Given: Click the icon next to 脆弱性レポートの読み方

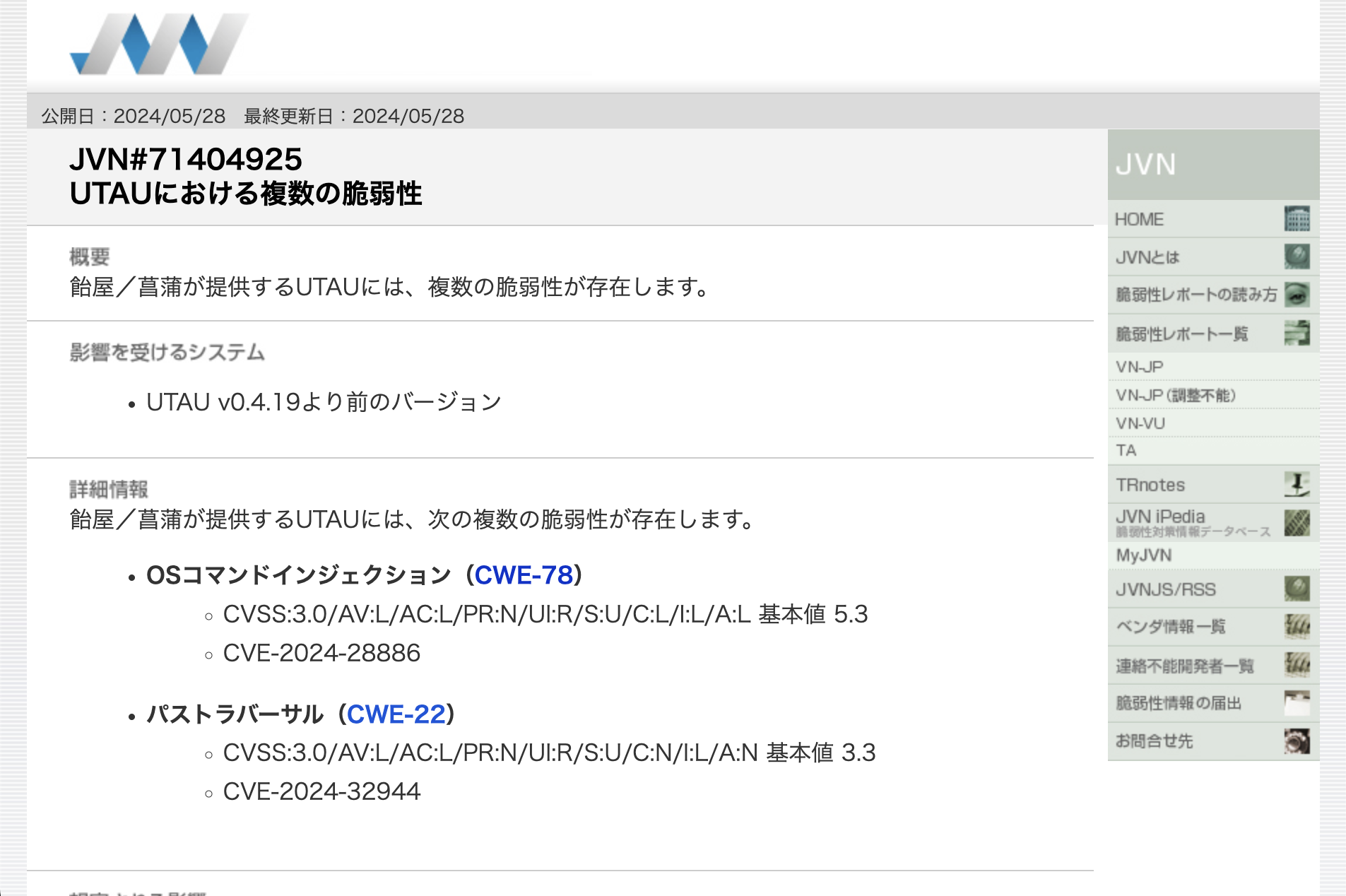Looking at the screenshot, I should tap(1297, 295).
